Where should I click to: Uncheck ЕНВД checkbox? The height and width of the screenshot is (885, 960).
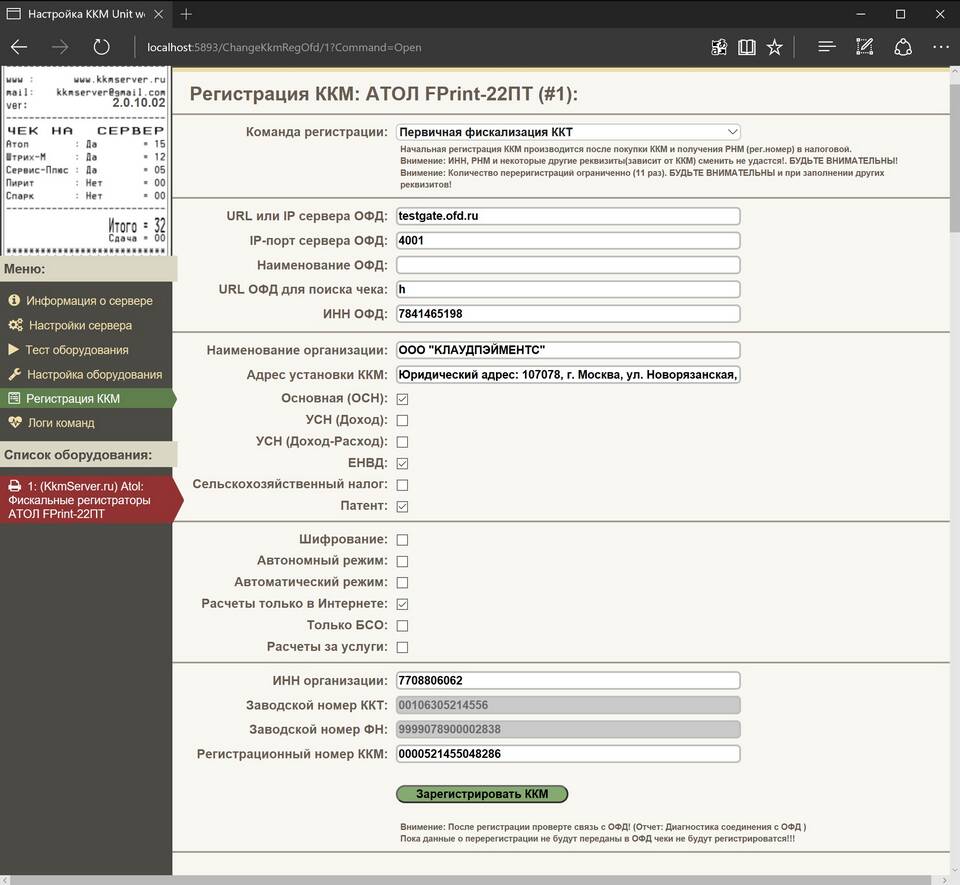pos(402,463)
